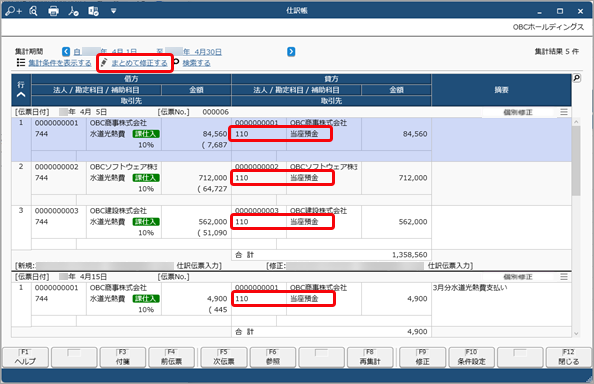Click debit amount 712,000
594x384 pixels.
click(213, 178)
